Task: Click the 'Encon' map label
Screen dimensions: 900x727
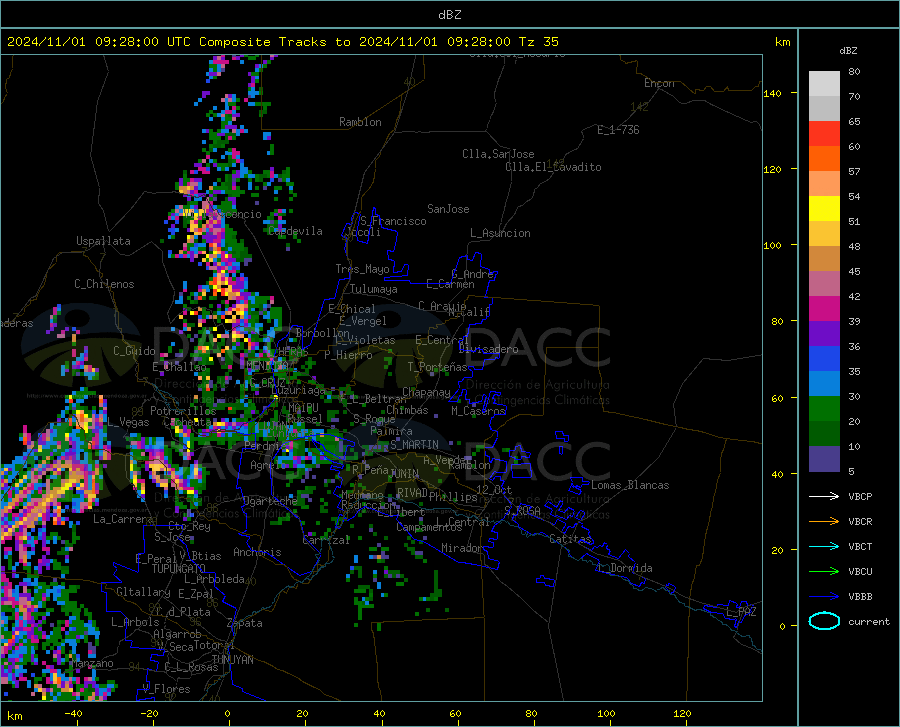Action: coord(659,83)
